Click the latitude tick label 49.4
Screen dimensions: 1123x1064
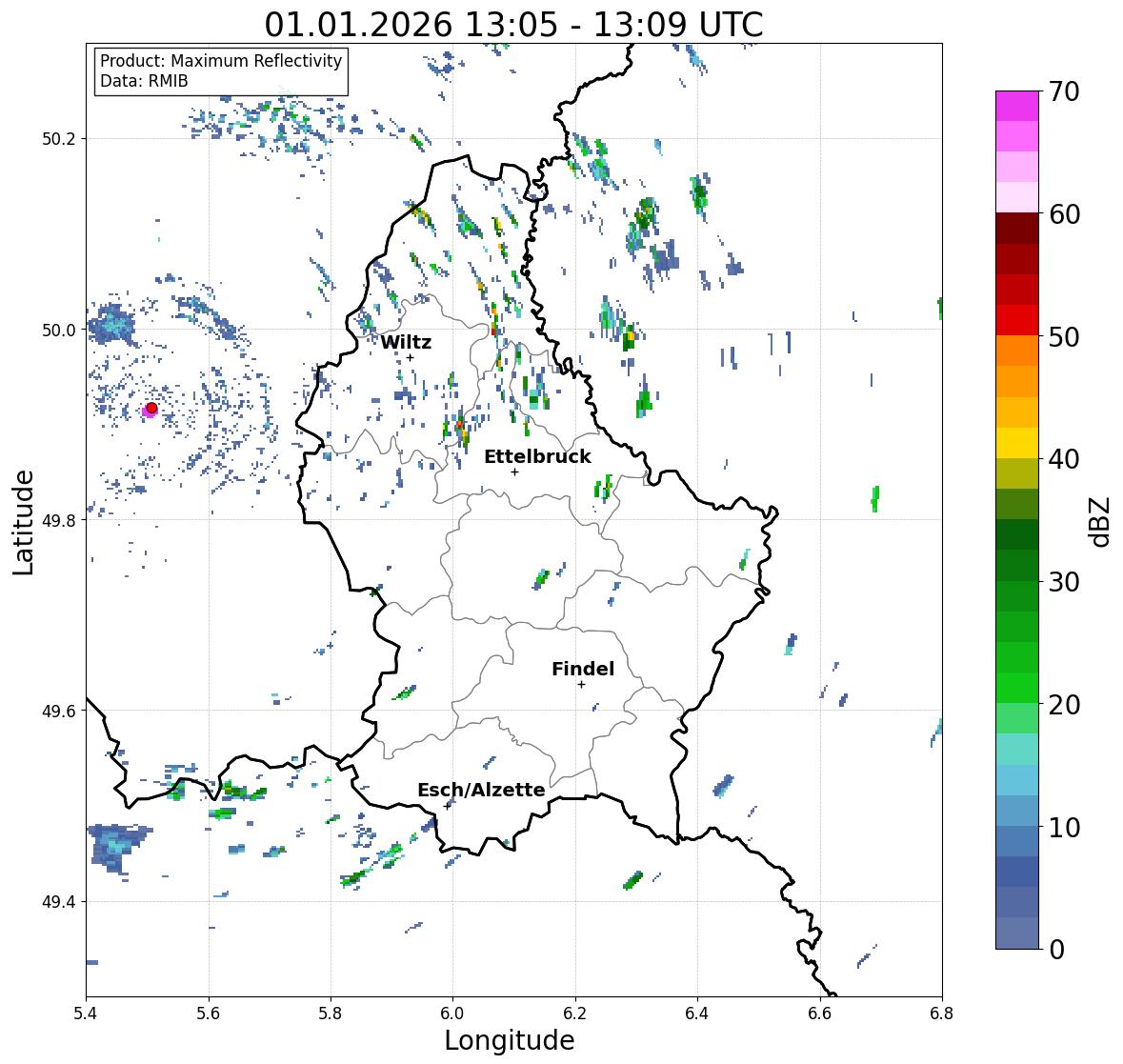[58, 901]
